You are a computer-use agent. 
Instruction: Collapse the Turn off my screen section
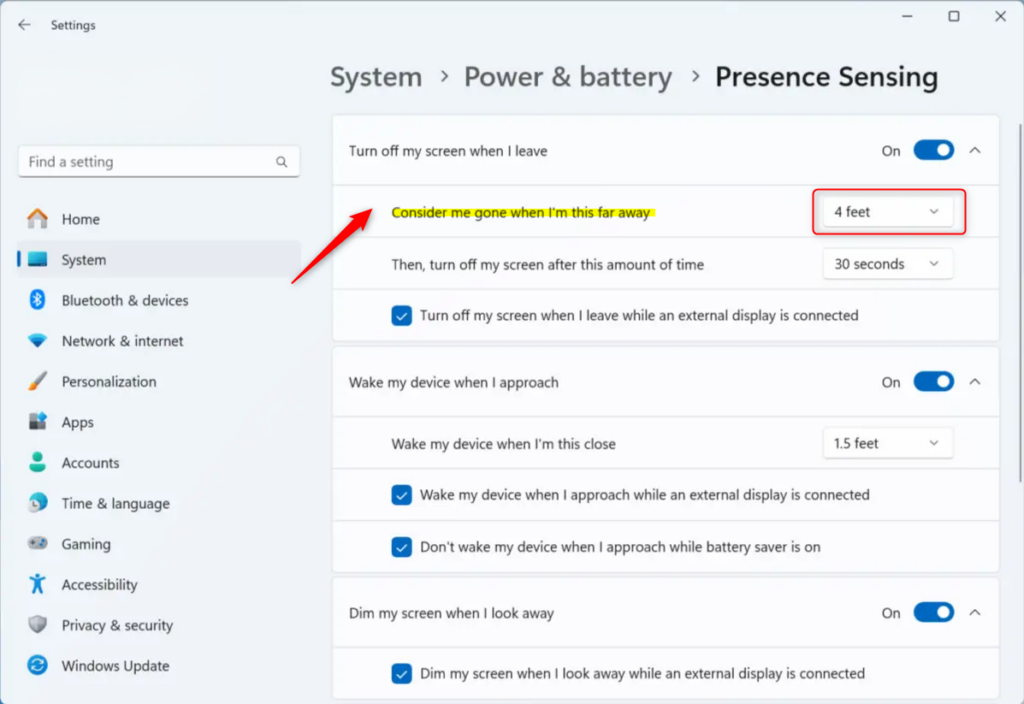(975, 151)
